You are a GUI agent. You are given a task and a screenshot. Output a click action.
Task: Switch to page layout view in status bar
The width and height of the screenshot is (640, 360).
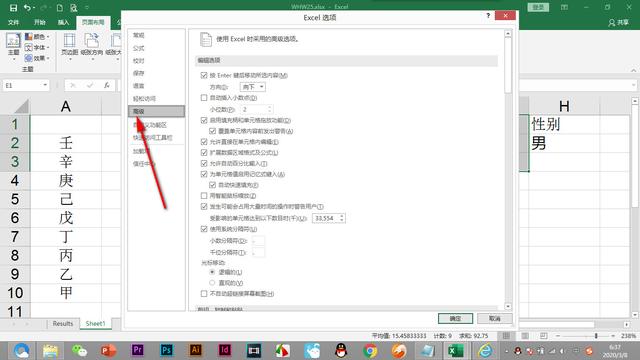525,336
